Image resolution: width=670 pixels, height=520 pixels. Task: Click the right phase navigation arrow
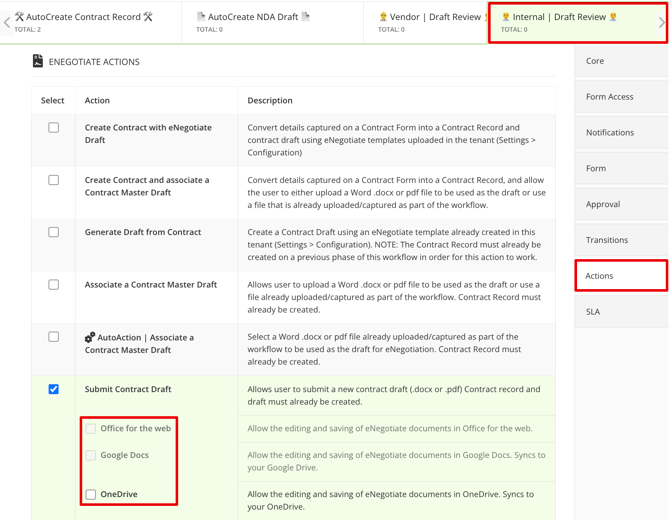tap(661, 22)
